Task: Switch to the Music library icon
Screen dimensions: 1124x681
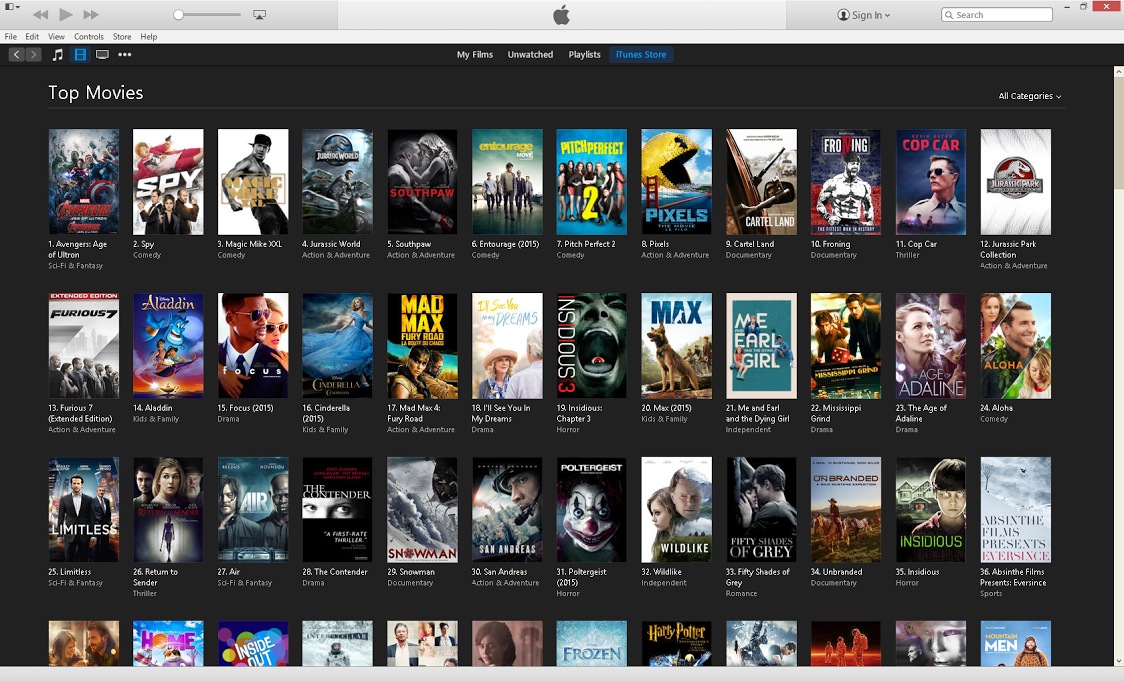Action: point(58,54)
